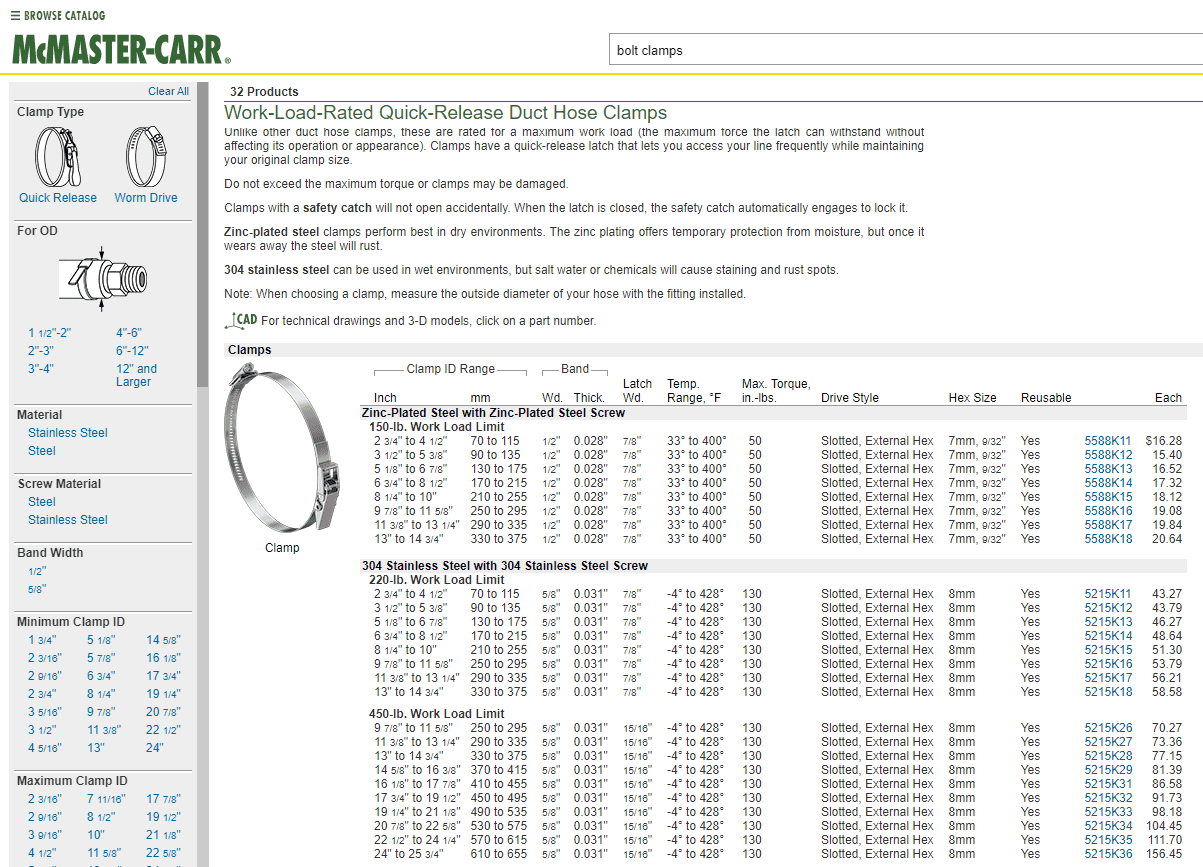Click the 150-lb. Work Load Limit heading
Screen dimensions: 1203x867
pyautogui.click(x=437, y=427)
